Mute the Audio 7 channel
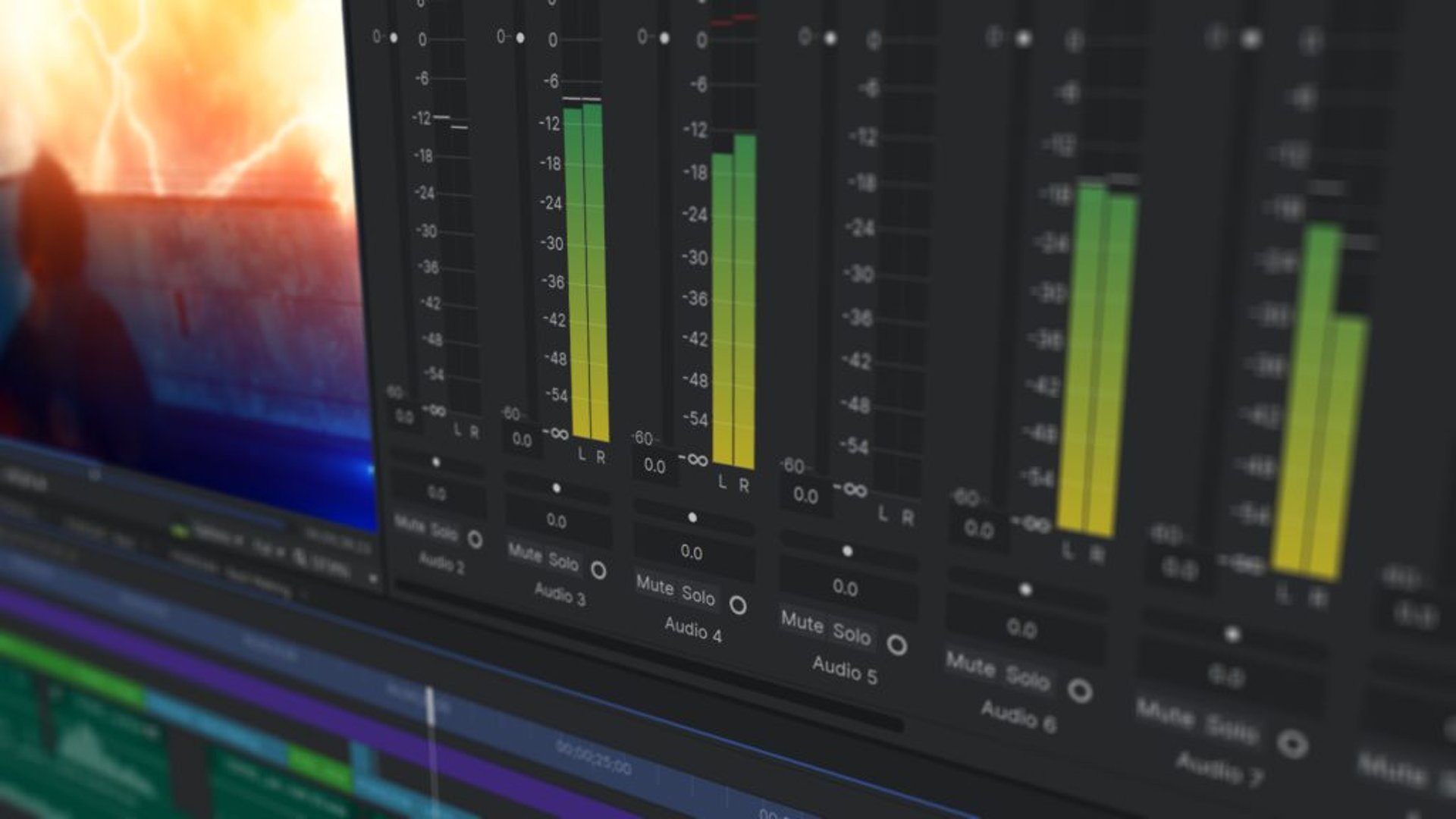 pos(1166,713)
